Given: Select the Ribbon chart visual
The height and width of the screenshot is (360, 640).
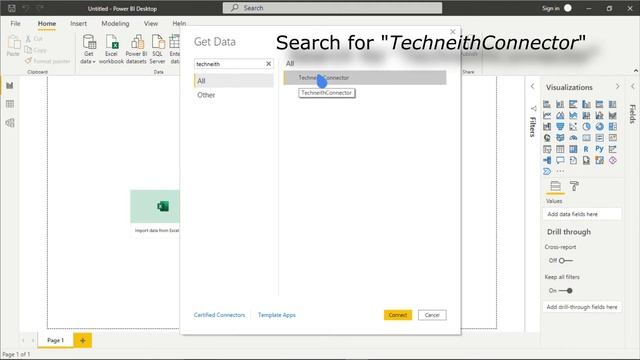Looking at the screenshot, I should click(612, 116).
